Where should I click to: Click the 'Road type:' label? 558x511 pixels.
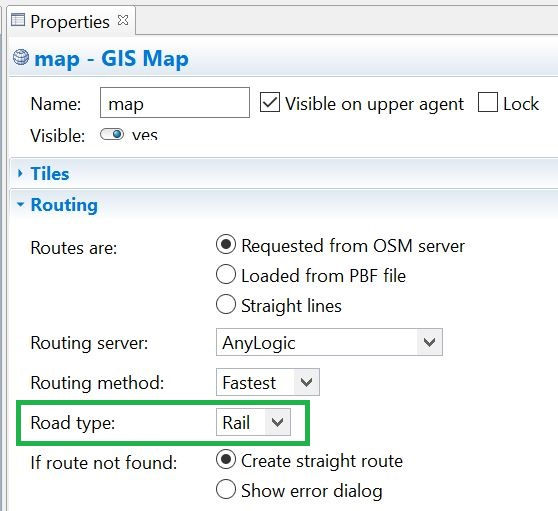[73, 423]
